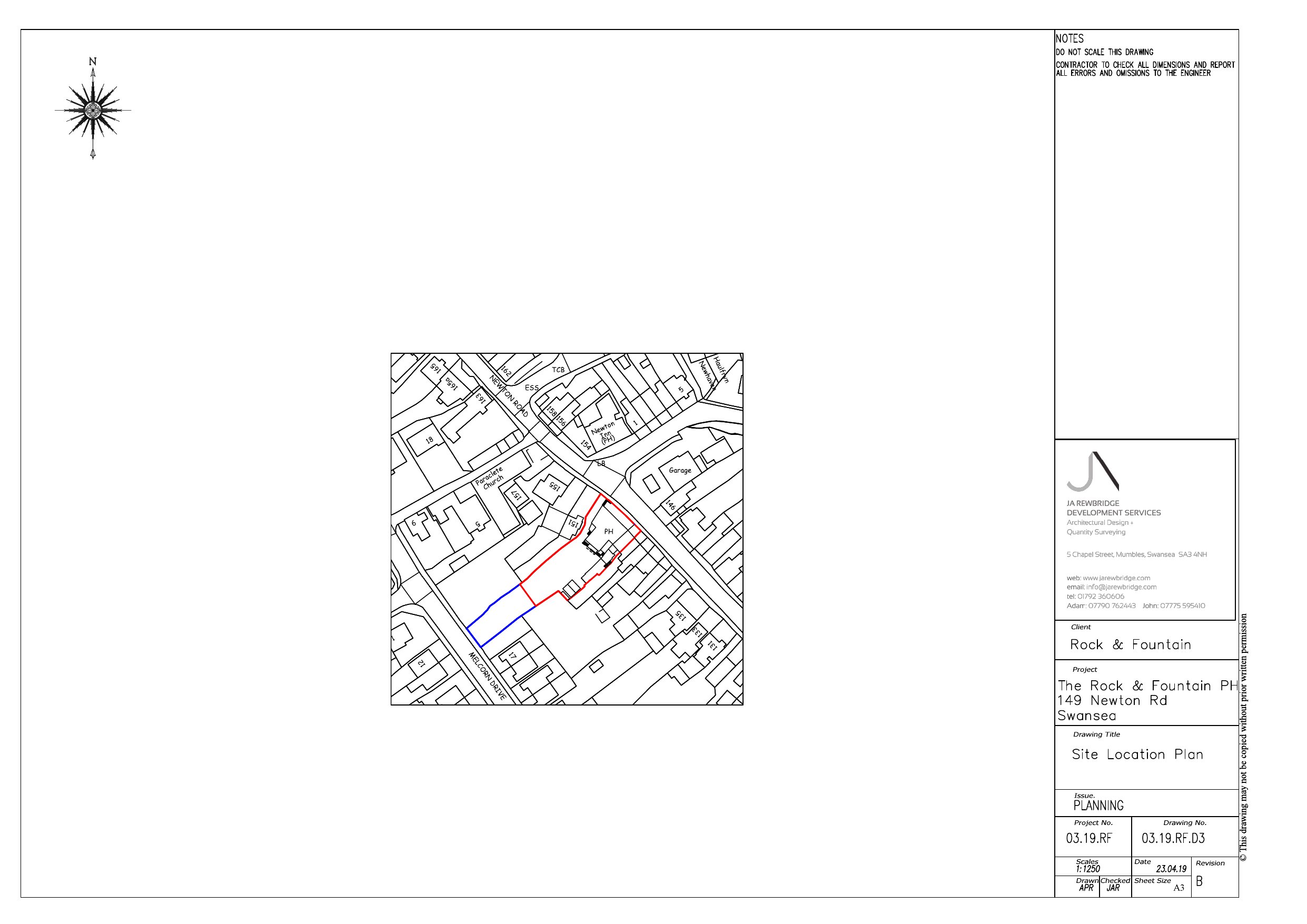The height and width of the screenshot is (924, 1307).
Task: Click the 1:1250 scale value
Action: [x=1088, y=869]
